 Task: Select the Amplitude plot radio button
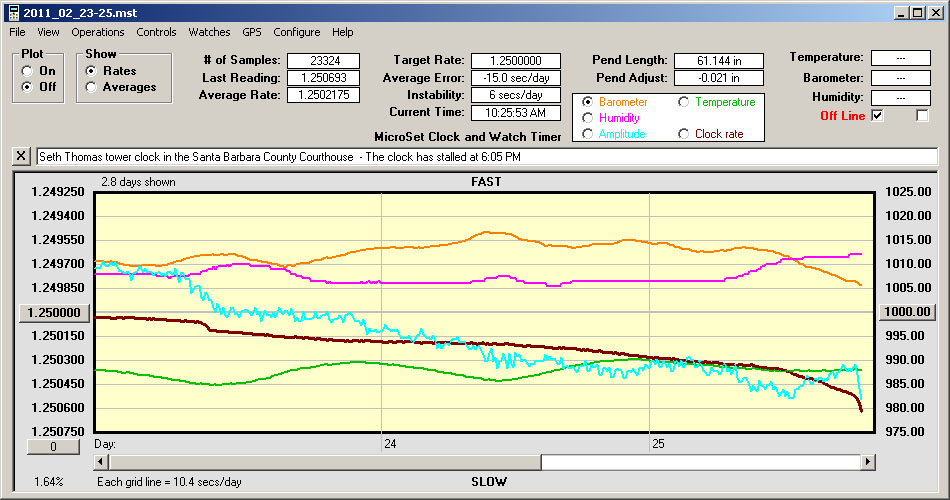[588, 134]
